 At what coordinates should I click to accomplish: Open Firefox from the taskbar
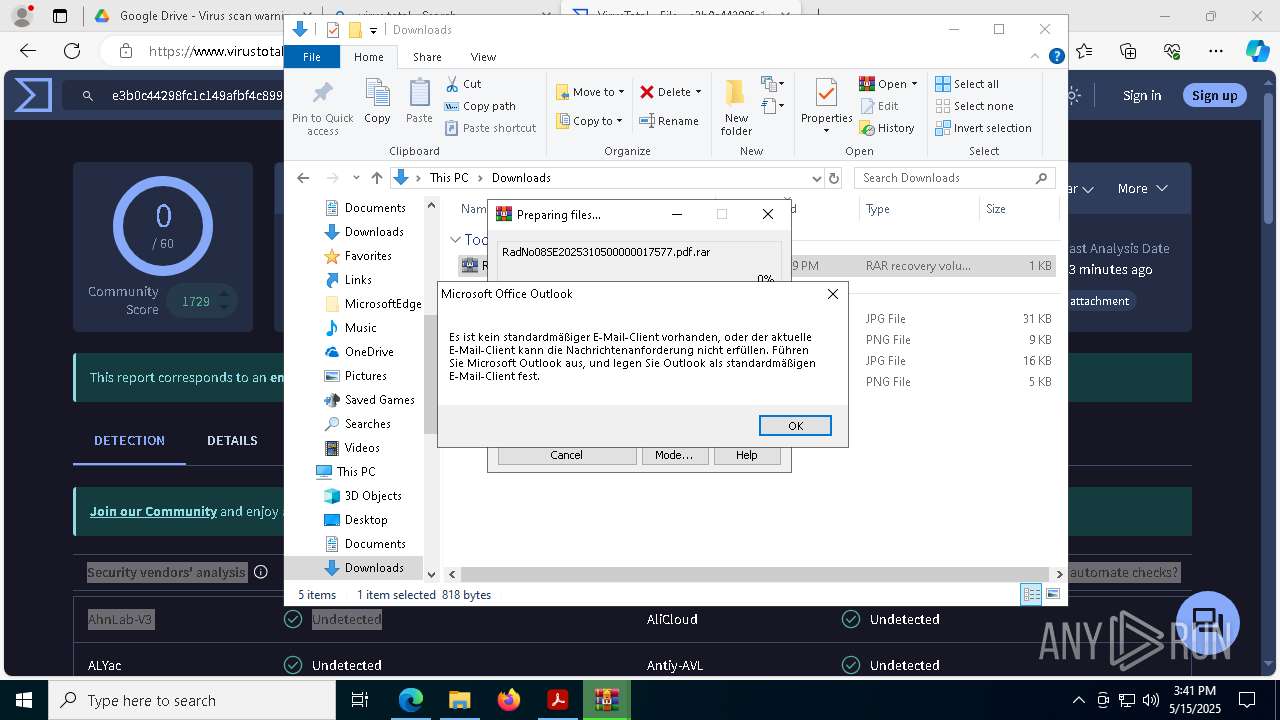(509, 700)
